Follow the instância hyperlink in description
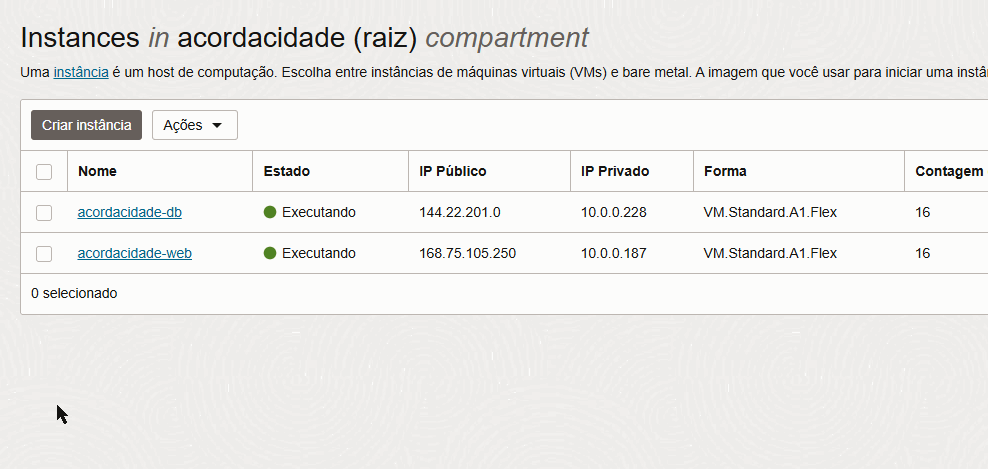The image size is (988, 469). click(x=81, y=72)
